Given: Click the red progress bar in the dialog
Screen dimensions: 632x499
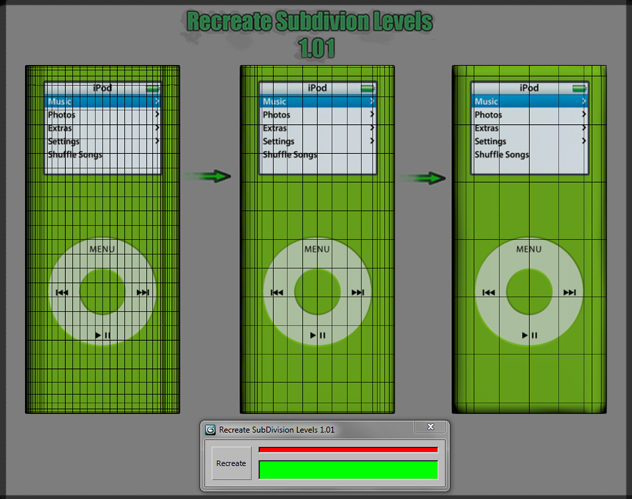Looking at the screenshot, I should click(x=347, y=450).
